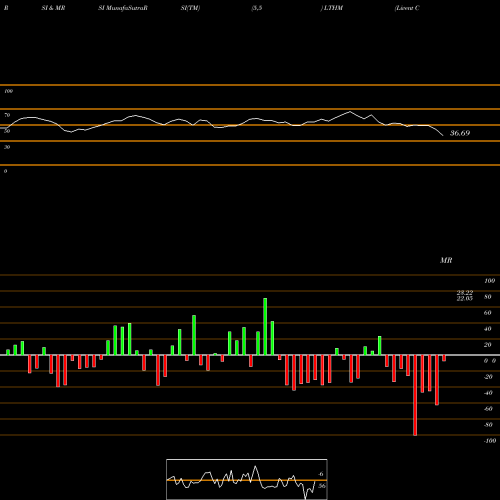Click the histogram axis label 40
Image resolution: width=500 pixels, height=500 pixels.
(487, 329)
